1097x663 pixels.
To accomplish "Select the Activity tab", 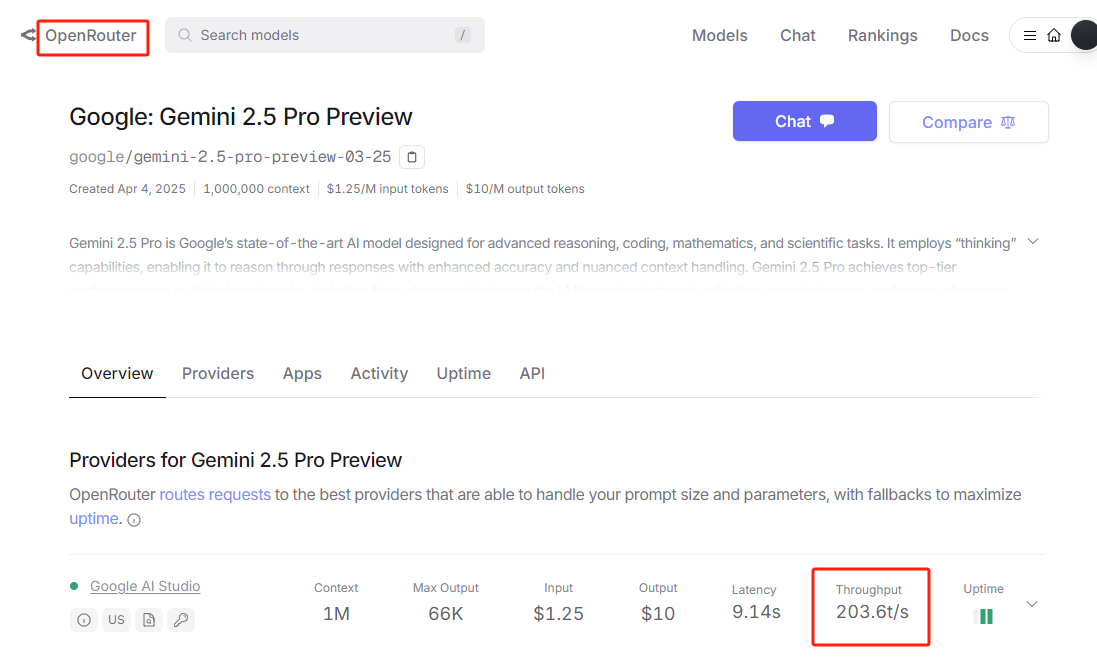I will click(x=379, y=373).
